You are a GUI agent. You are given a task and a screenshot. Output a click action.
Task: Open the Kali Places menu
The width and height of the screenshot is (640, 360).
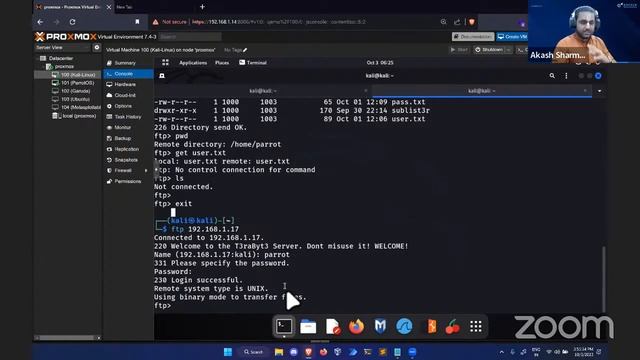222,63
